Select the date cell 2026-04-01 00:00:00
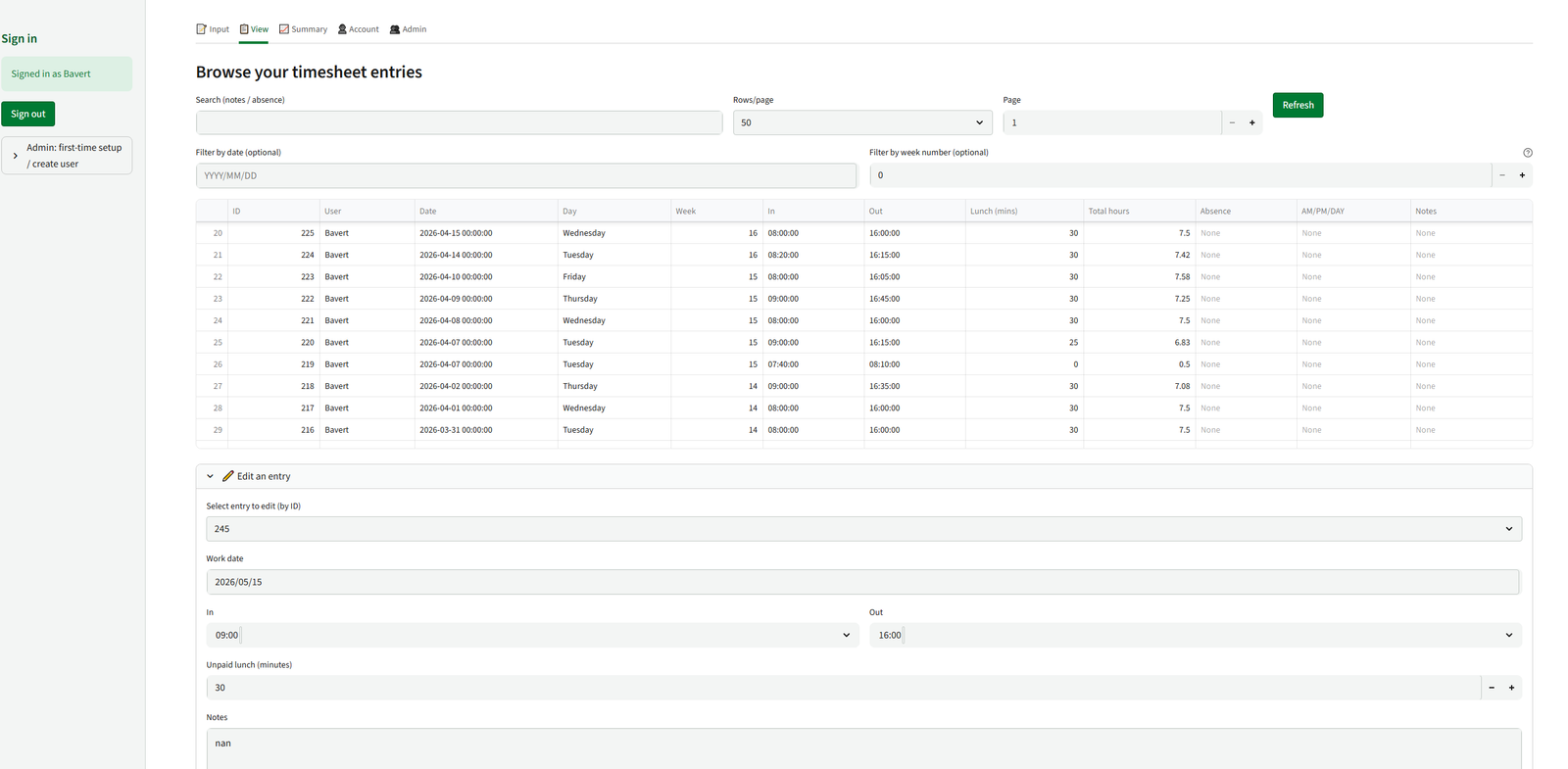The width and height of the screenshot is (1568, 769). click(486, 409)
